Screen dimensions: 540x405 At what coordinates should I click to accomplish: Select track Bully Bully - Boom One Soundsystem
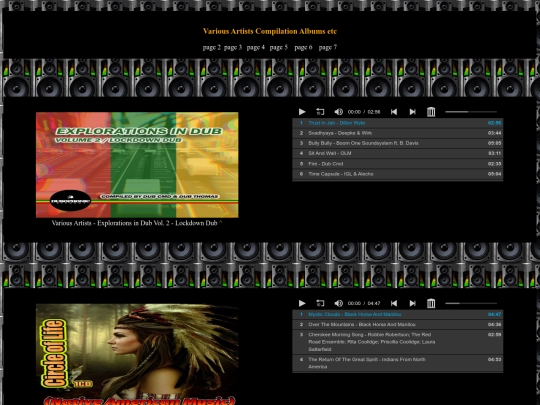click(x=397, y=143)
